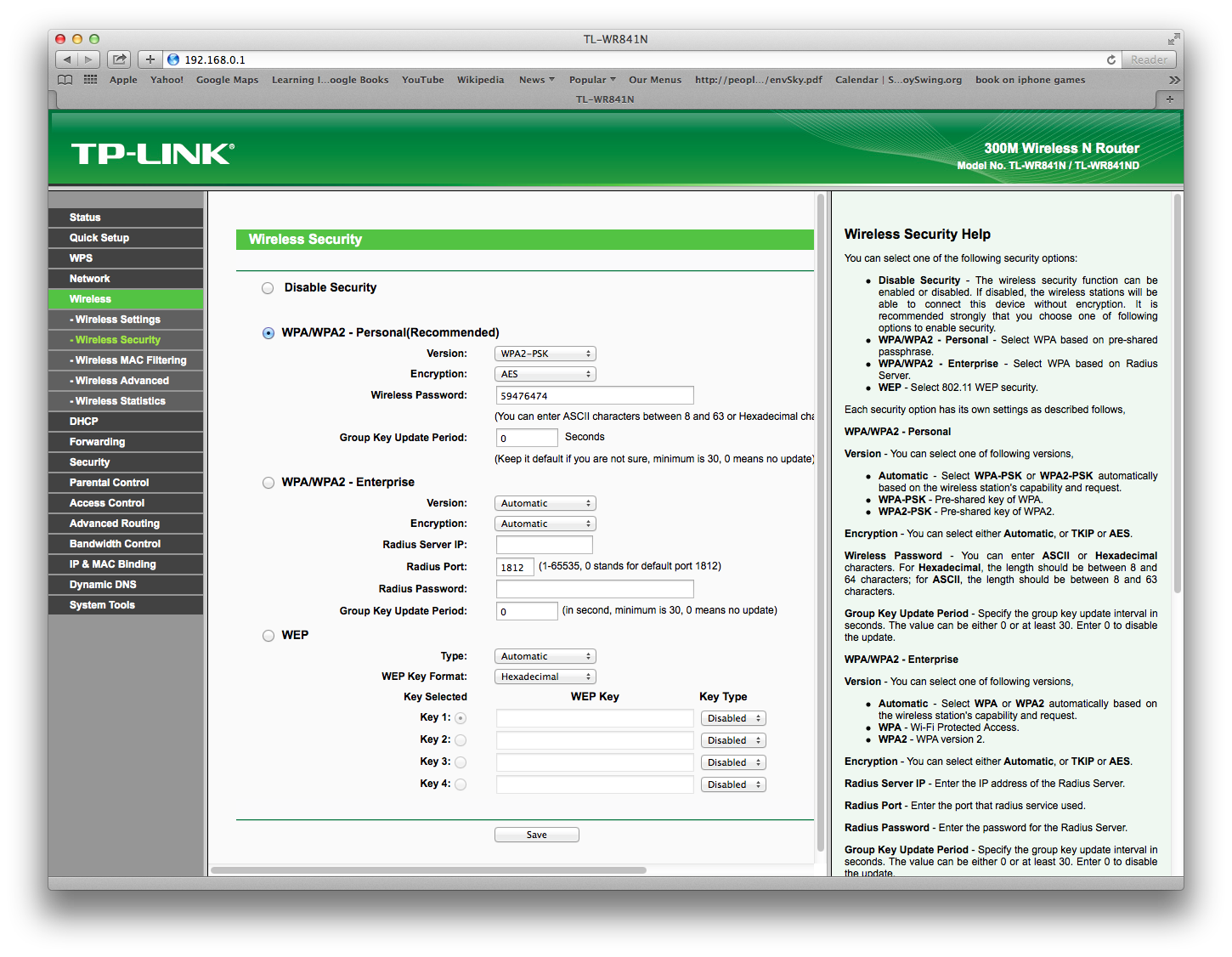Click the TP-LINK logo
The height and width of the screenshot is (957, 1232).
point(153,154)
